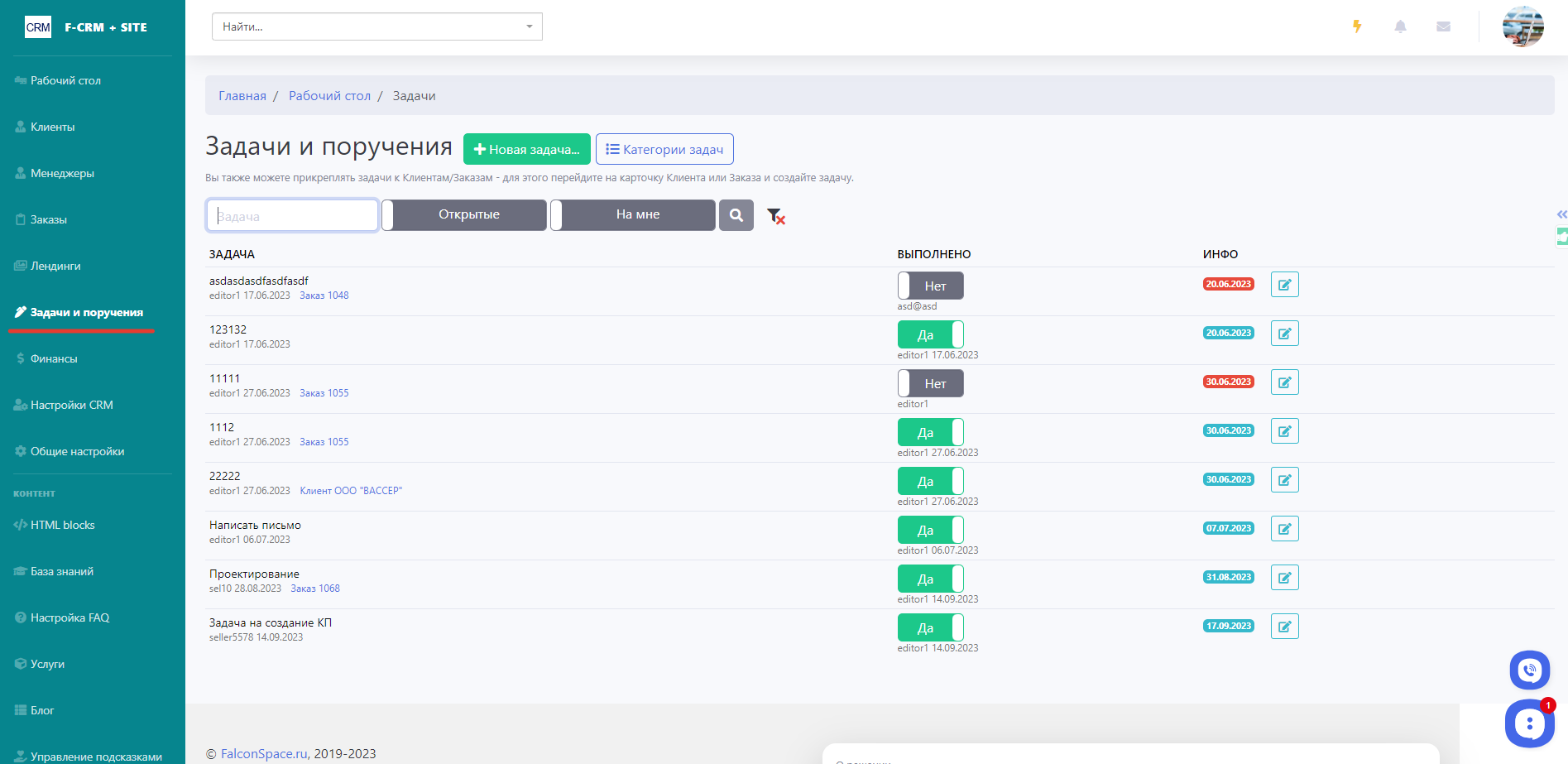Expand the Найти search dropdown
The image size is (1568, 764).
pyautogui.click(x=529, y=26)
